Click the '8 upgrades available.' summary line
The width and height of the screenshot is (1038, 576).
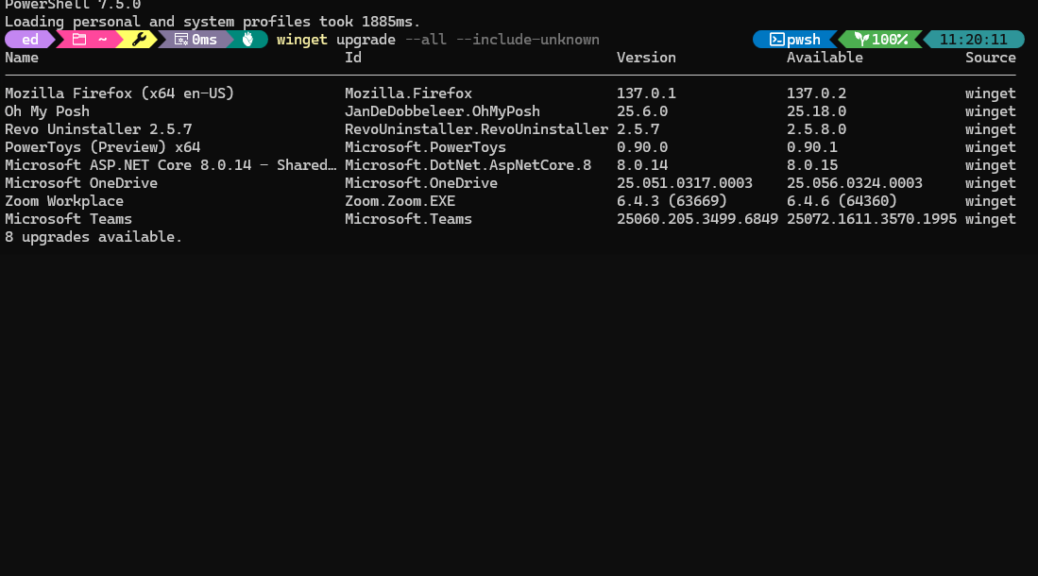click(93, 236)
